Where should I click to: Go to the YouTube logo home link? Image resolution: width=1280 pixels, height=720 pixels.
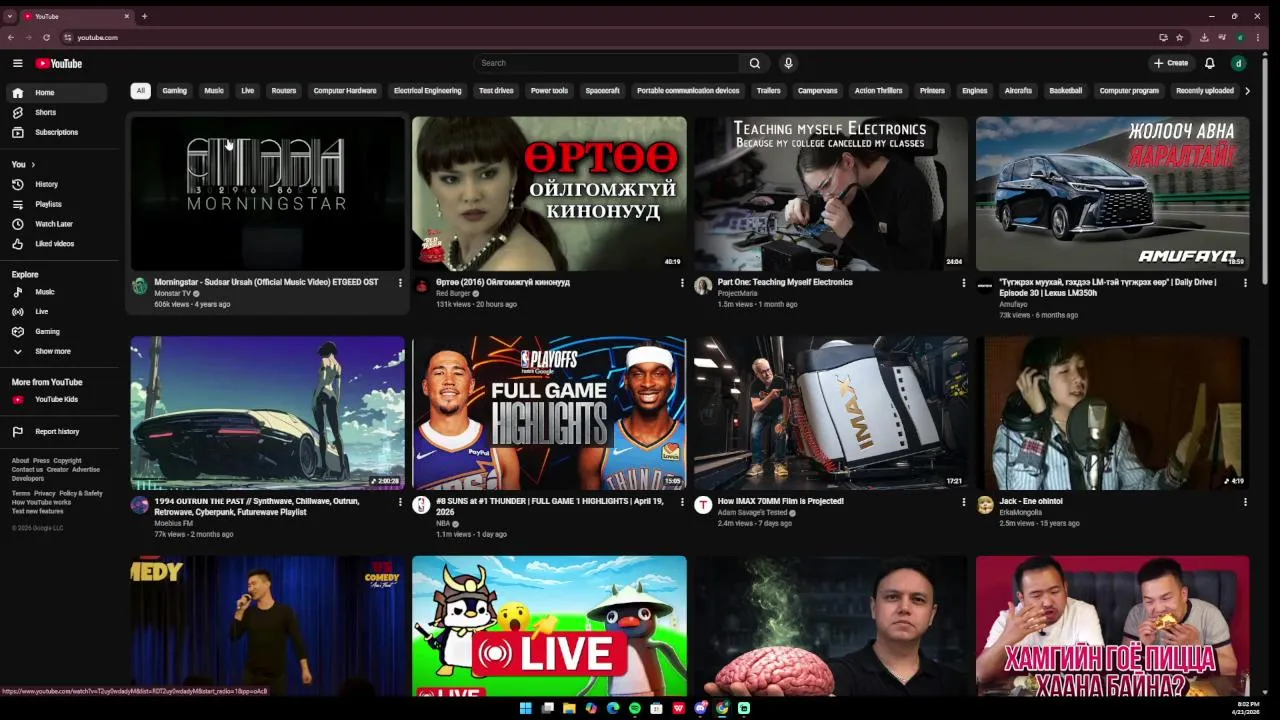pyautogui.click(x=59, y=63)
